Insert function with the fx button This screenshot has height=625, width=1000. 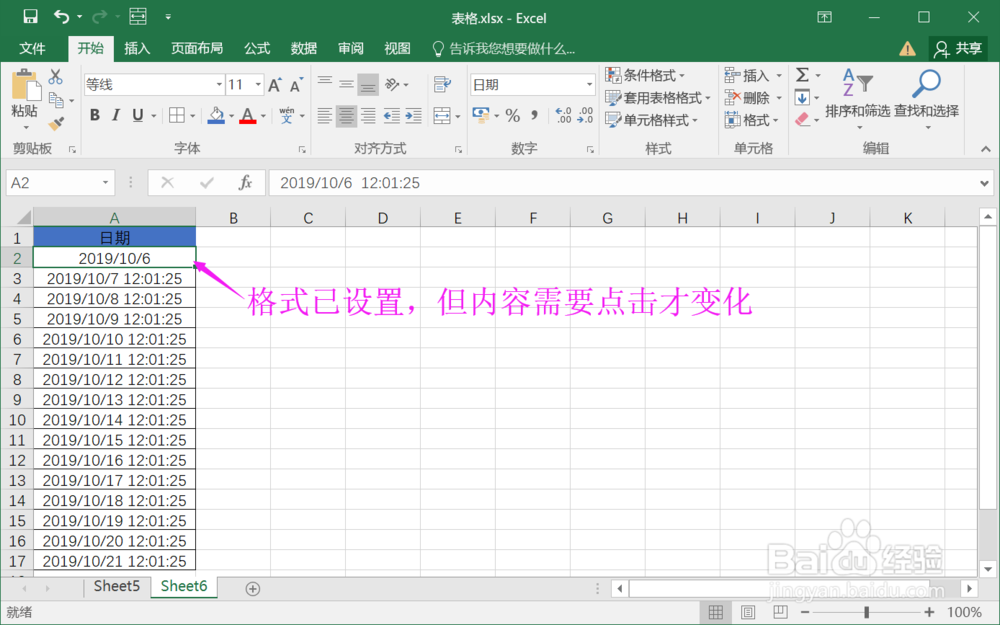tap(246, 183)
